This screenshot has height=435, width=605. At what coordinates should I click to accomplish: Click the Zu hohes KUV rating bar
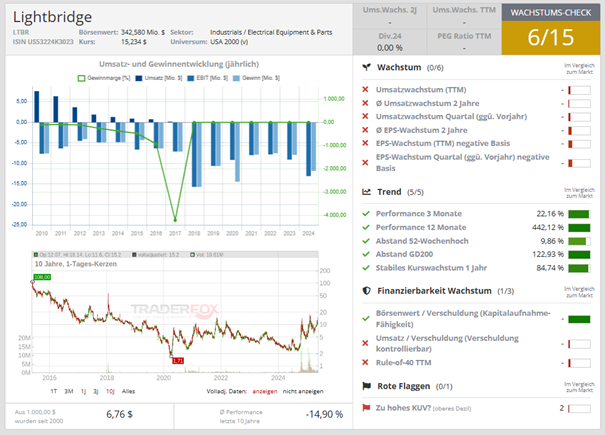[x=579, y=408]
